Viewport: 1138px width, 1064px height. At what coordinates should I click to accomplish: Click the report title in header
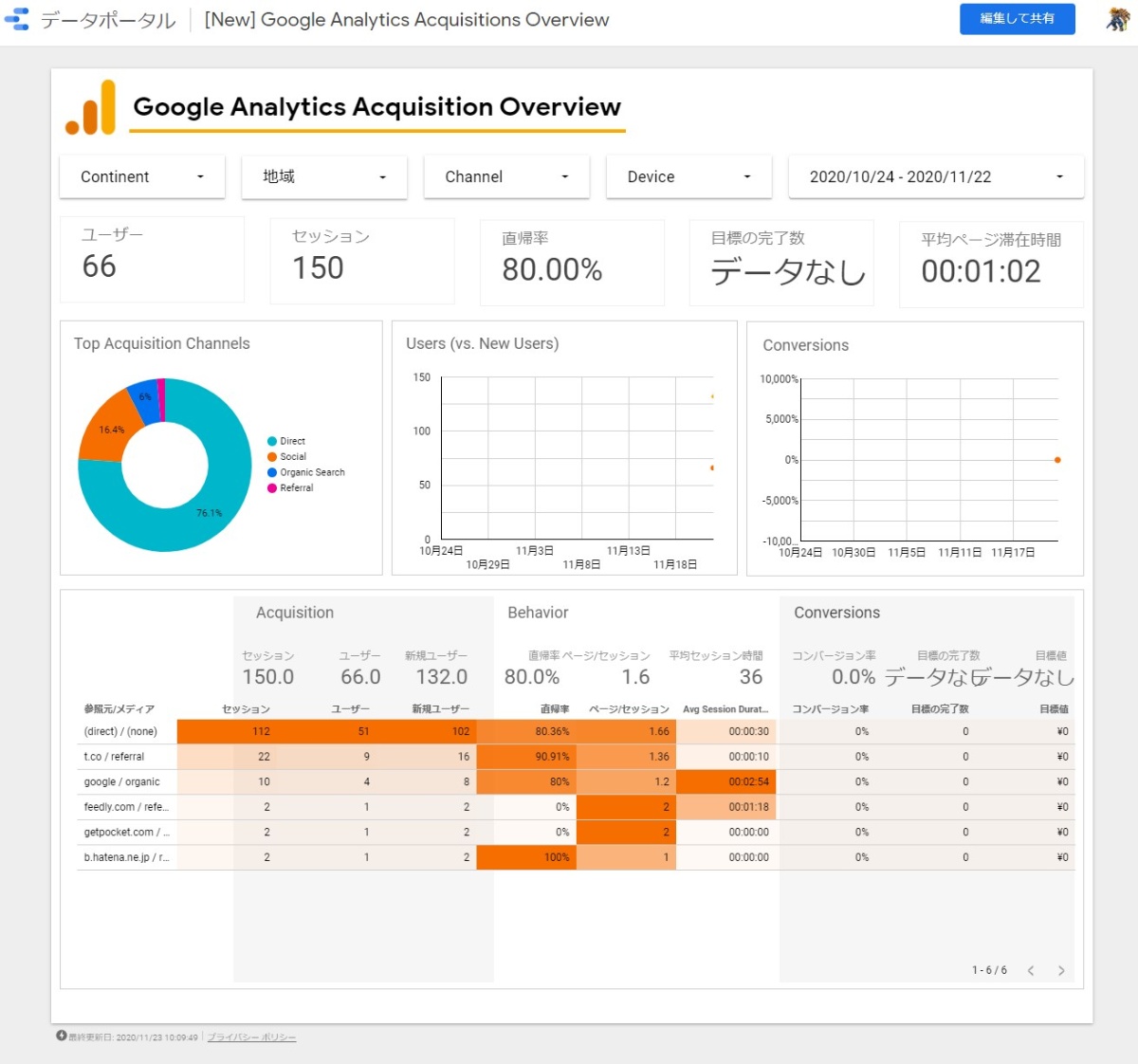point(407,20)
